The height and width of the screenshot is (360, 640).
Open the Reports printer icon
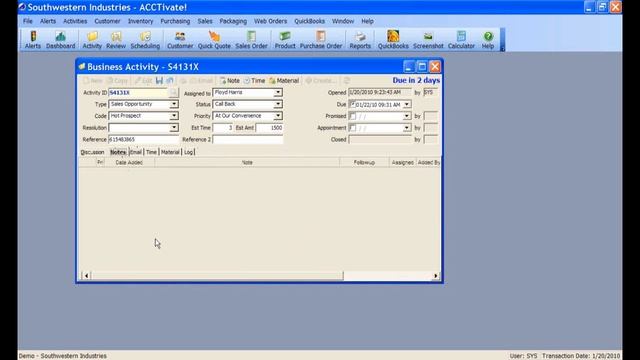360,40
